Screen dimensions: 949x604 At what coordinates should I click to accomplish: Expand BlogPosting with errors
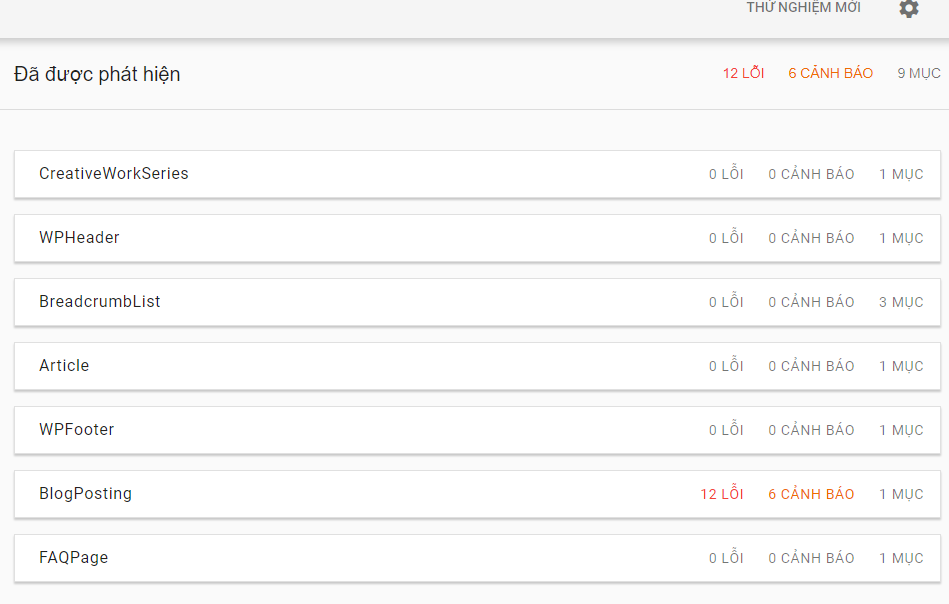point(477,494)
